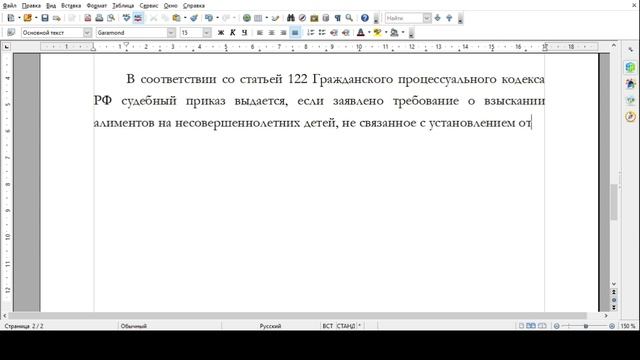Image resolution: width=640 pixels, height=360 pixels.
Task: Open LibreOffice Help question mark icon
Action: pos(365,18)
